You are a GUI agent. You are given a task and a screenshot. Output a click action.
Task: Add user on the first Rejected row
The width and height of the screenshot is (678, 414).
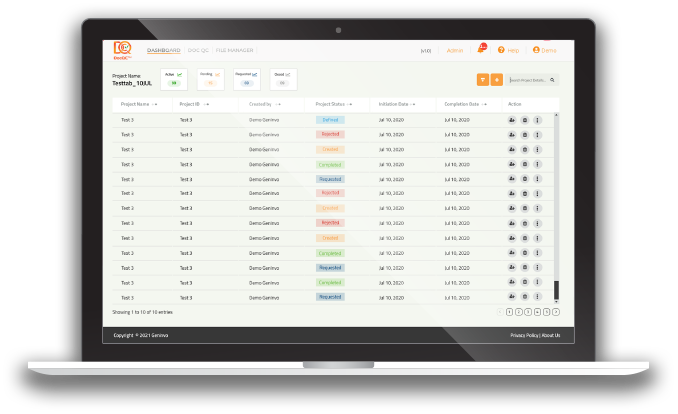point(512,135)
